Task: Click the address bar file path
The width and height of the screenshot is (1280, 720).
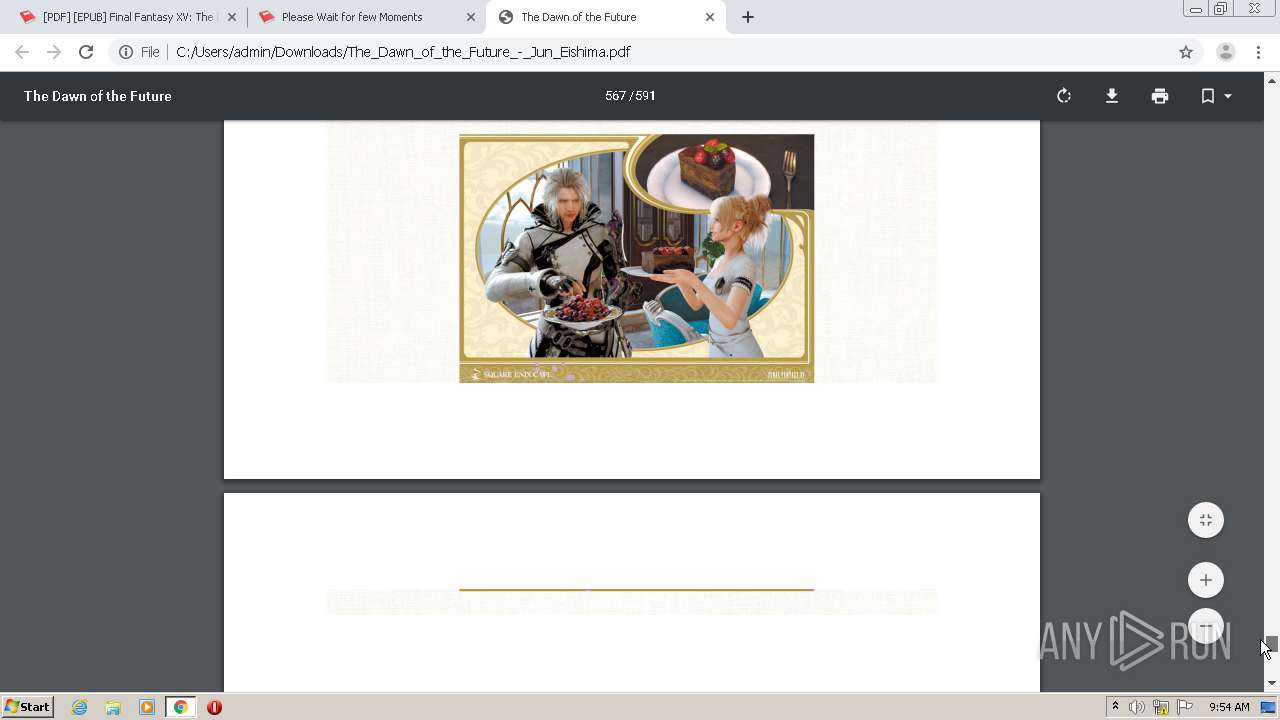Action: coord(403,52)
